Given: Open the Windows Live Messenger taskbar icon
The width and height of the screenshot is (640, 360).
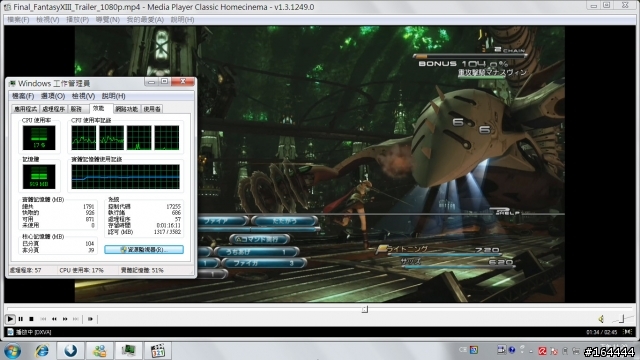Looking at the screenshot, I should tap(100, 351).
